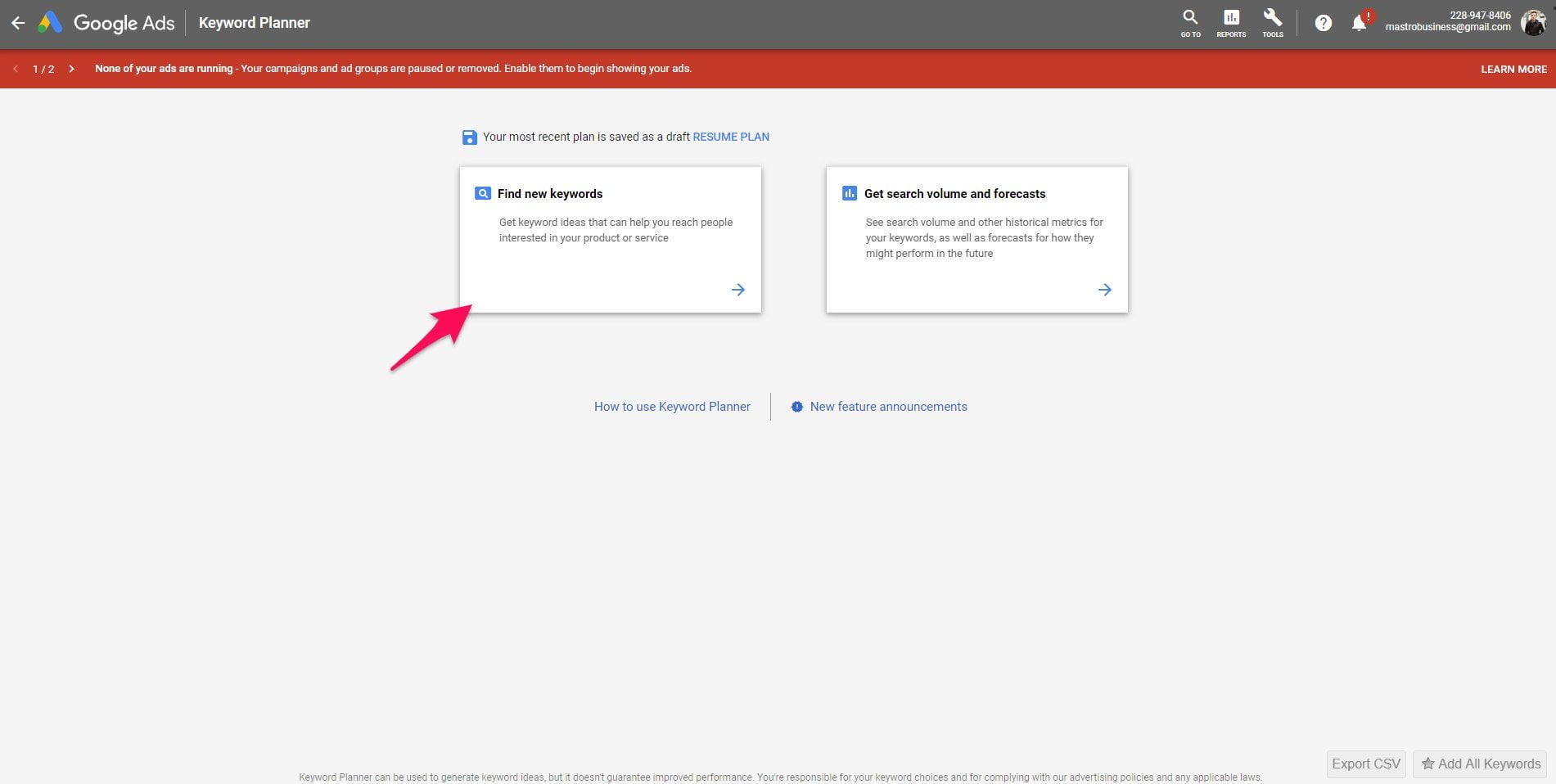Open Find new keywords card title
1556x784 pixels.
click(550, 194)
